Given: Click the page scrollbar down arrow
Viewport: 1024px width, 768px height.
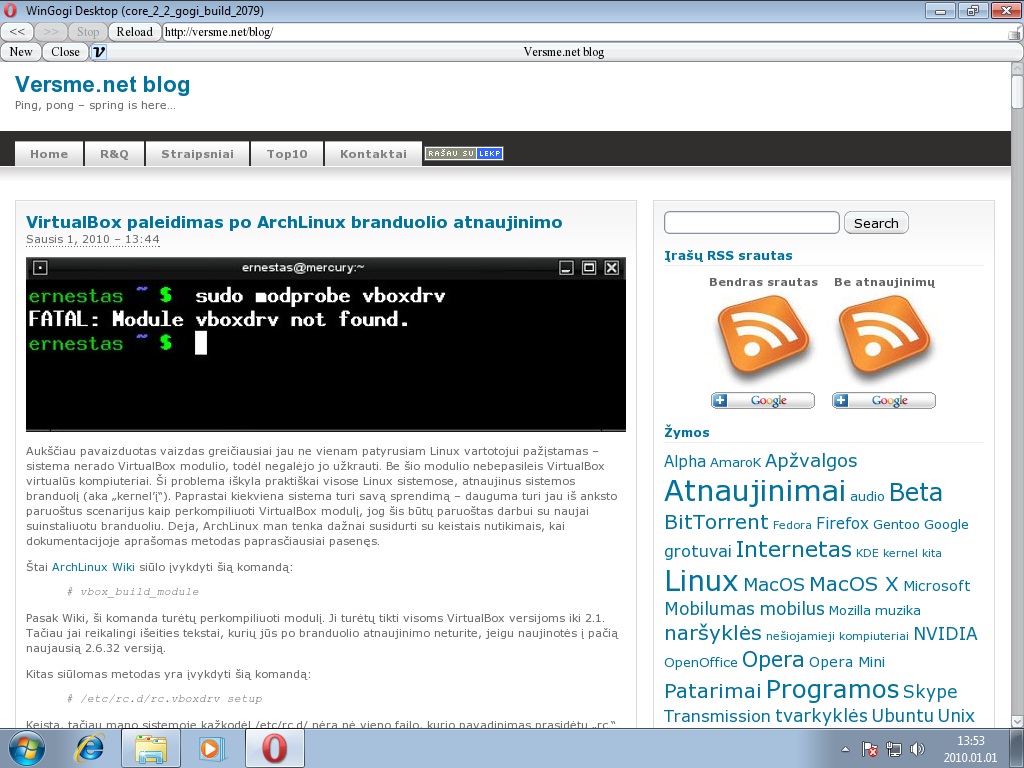Looking at the screenshot, I should tap(1017, 721).
